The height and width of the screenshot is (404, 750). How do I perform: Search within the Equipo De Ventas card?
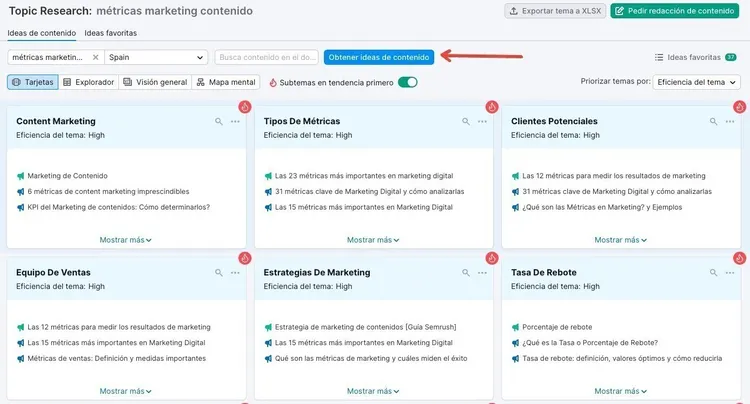pyautogui.click(x=219, y=273)
